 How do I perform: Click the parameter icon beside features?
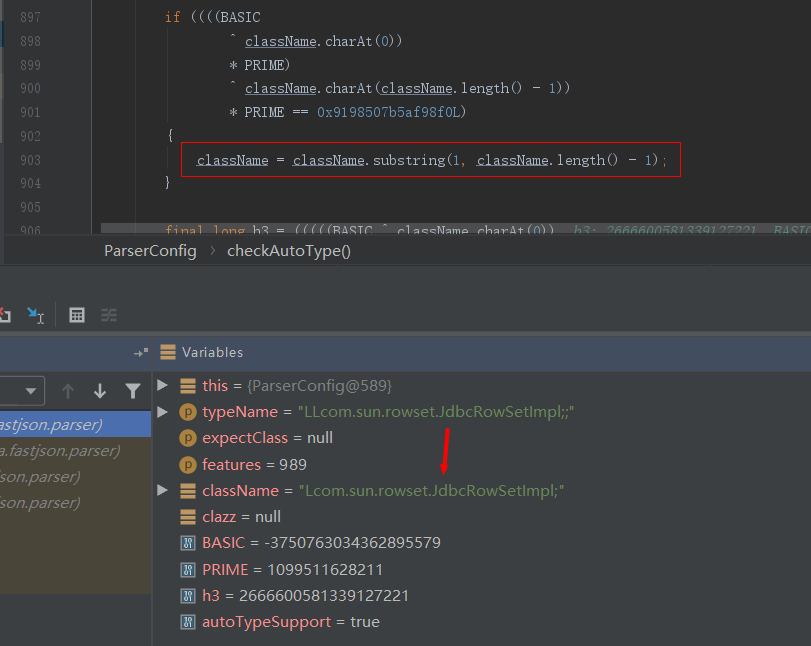click(x=188, y=465)
